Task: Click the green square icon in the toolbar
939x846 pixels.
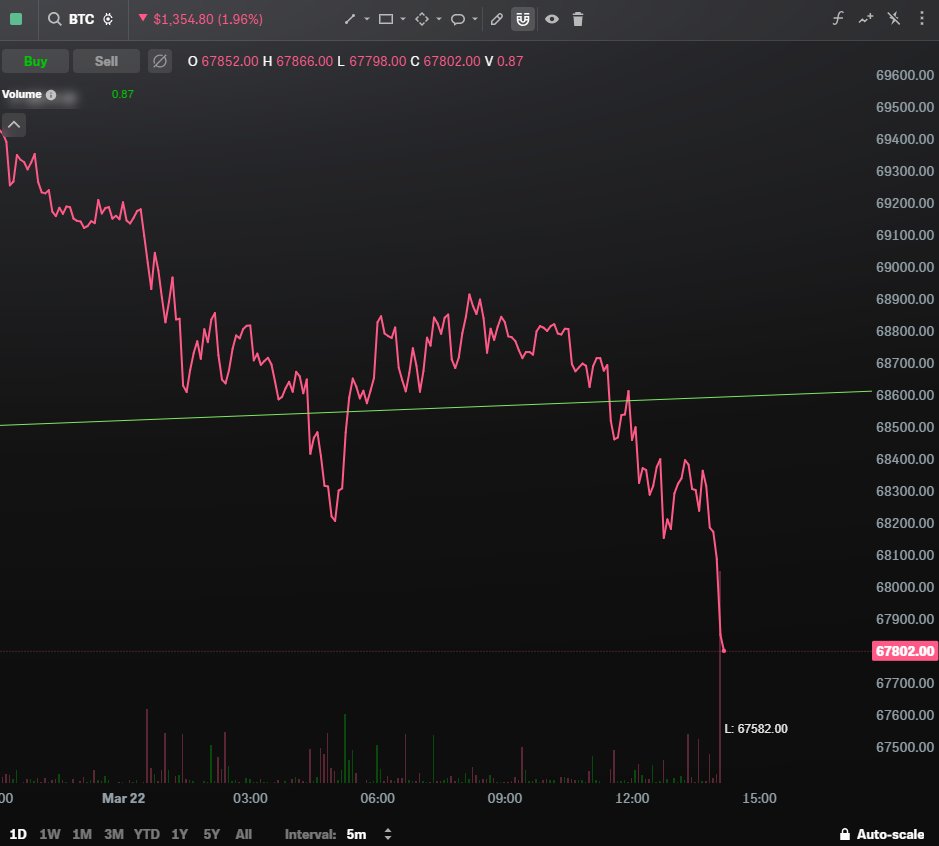Action: (x=16, y=19)
